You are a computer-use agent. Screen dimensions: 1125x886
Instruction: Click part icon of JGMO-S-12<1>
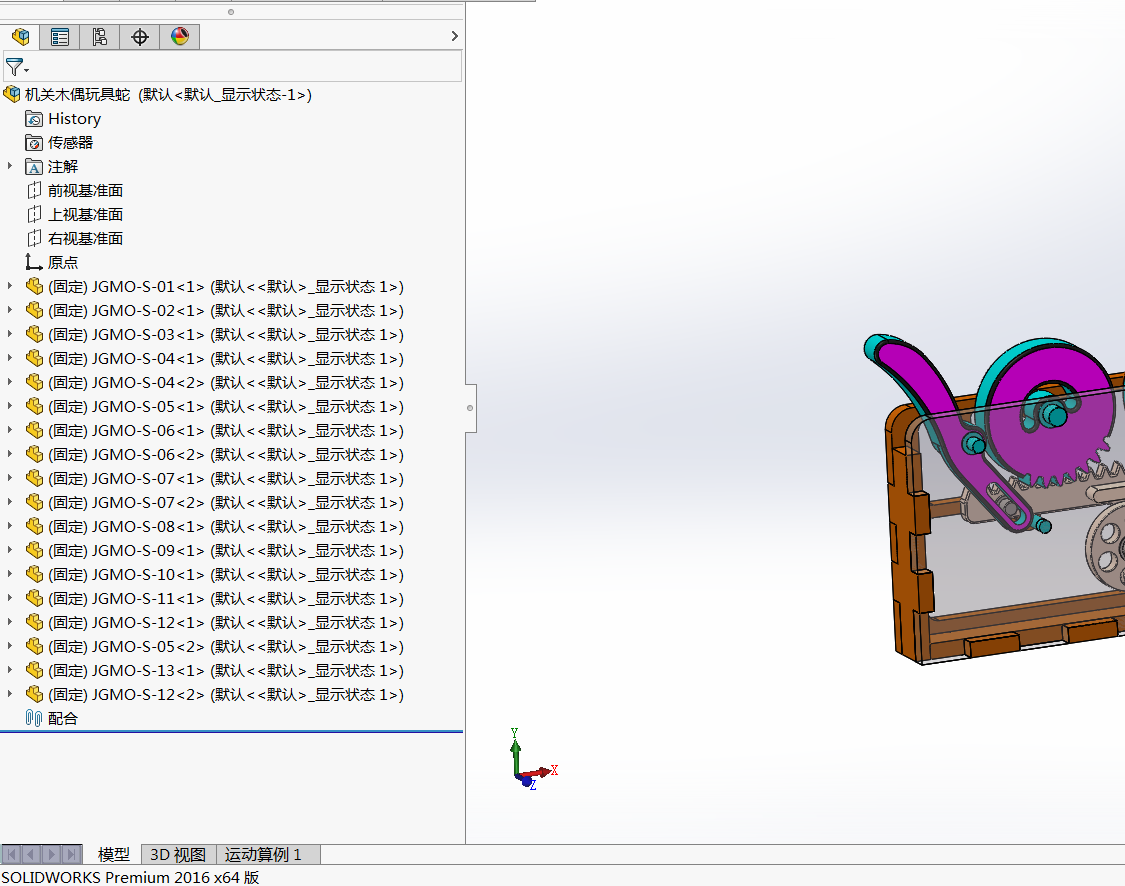[34, 622]
